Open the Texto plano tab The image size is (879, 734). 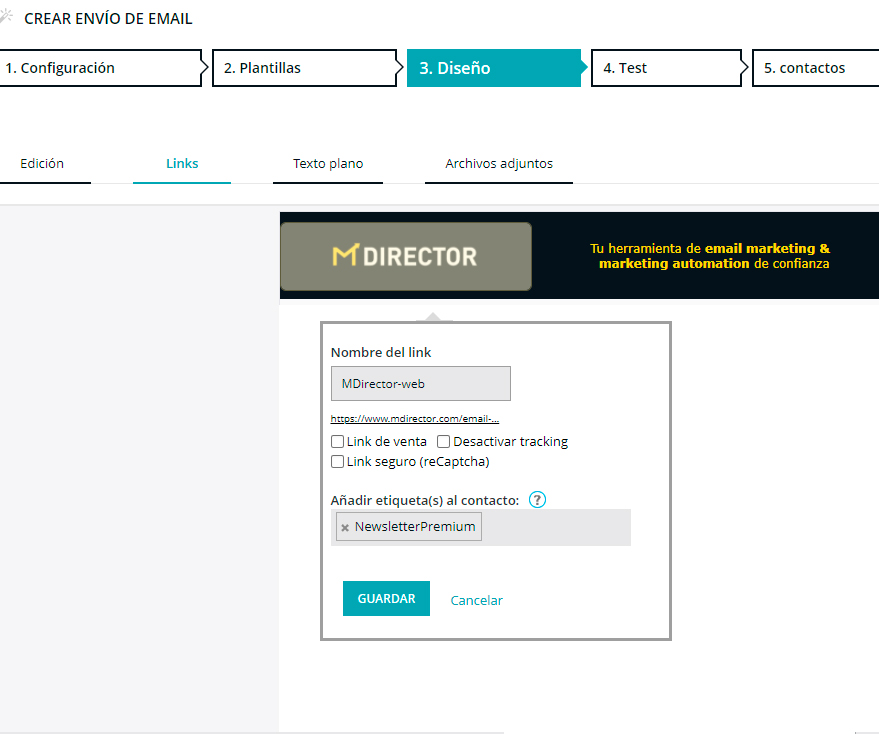328,164
